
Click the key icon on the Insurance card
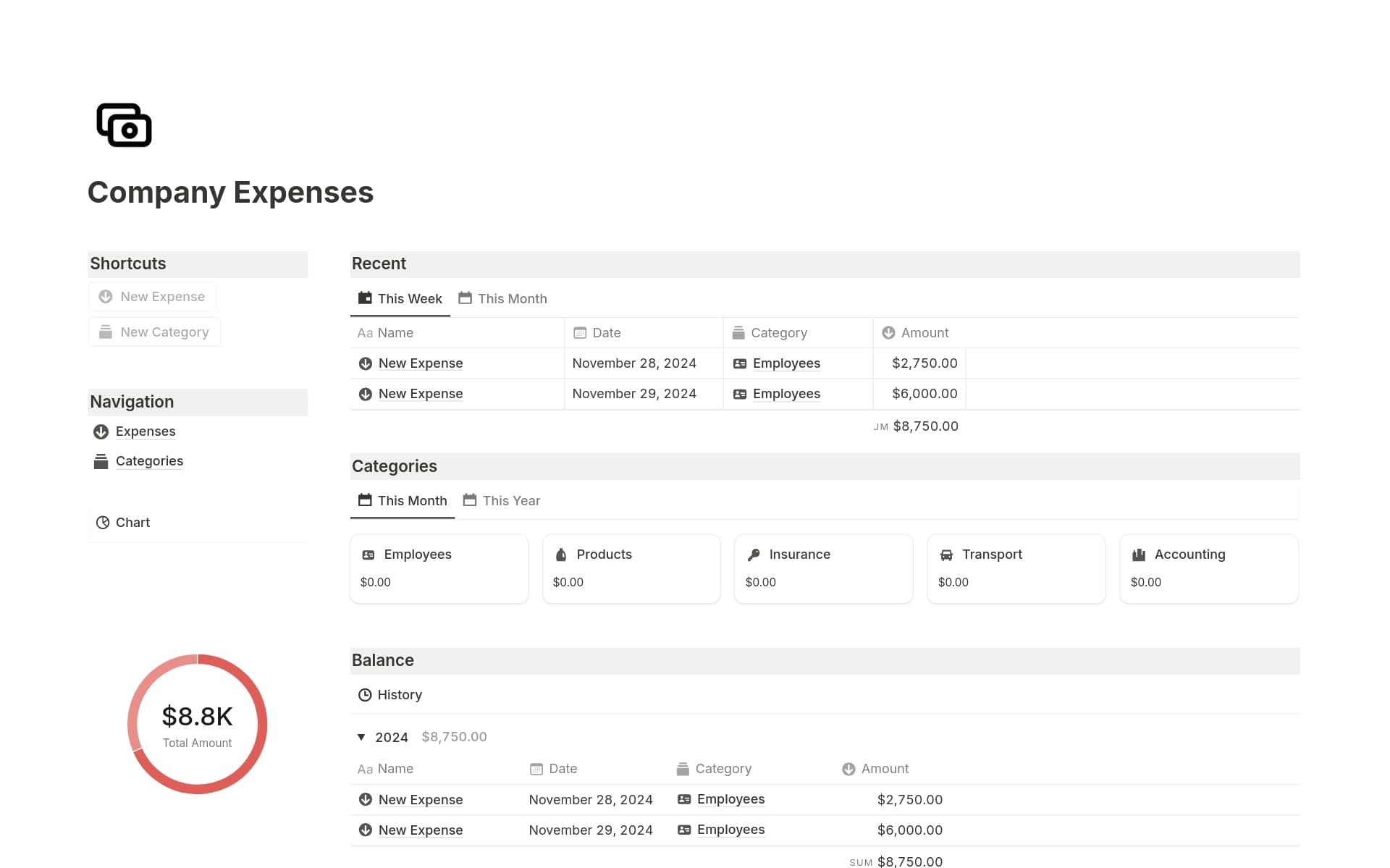coord(752,554)
